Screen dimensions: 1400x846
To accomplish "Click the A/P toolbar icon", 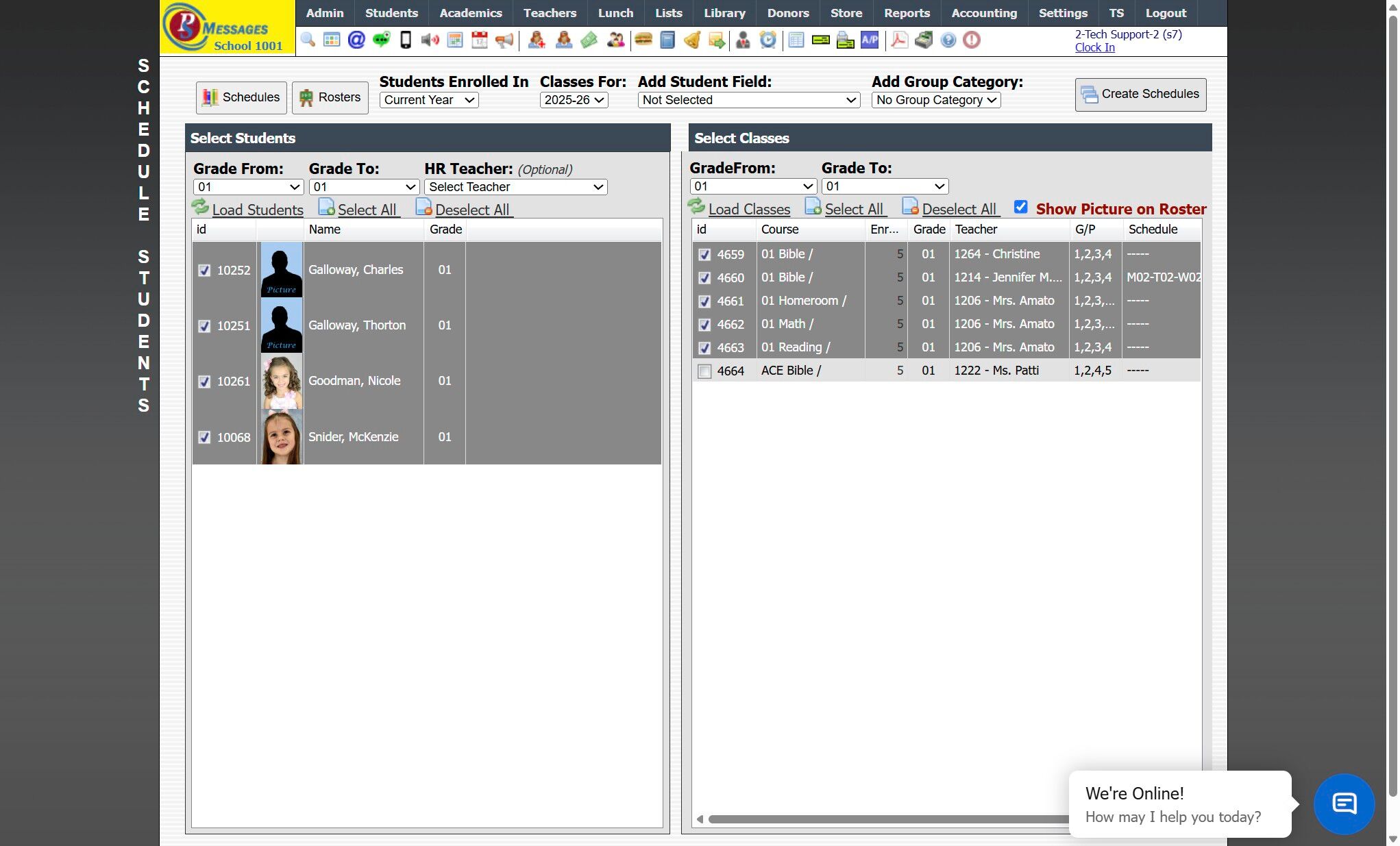I will click(x=870, y=40).
